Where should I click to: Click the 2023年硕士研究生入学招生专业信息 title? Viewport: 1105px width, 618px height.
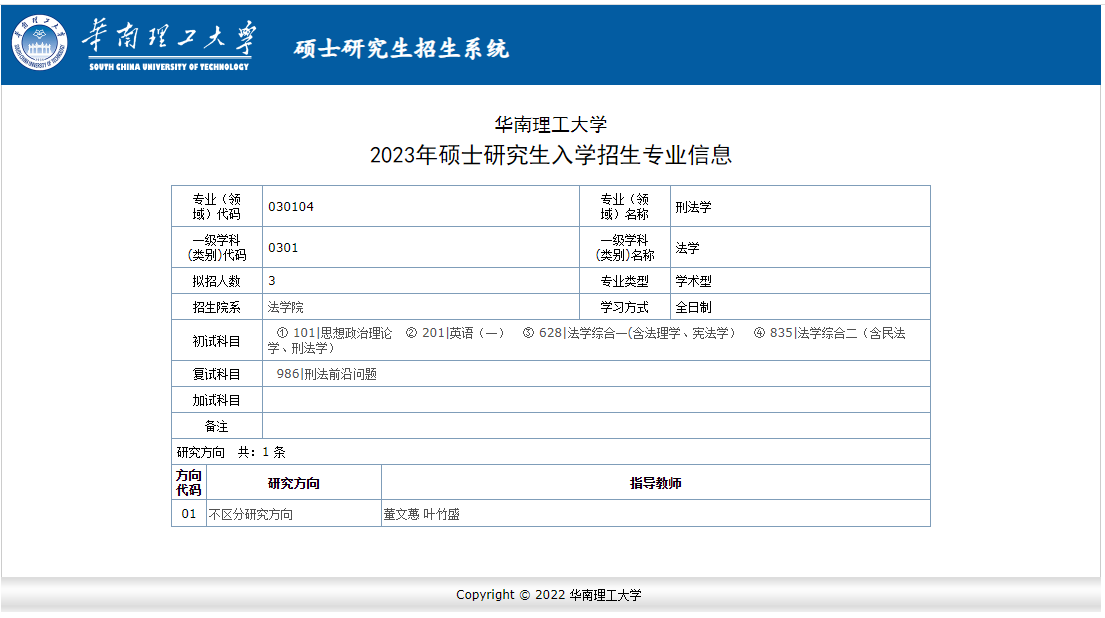pos(550,155)
